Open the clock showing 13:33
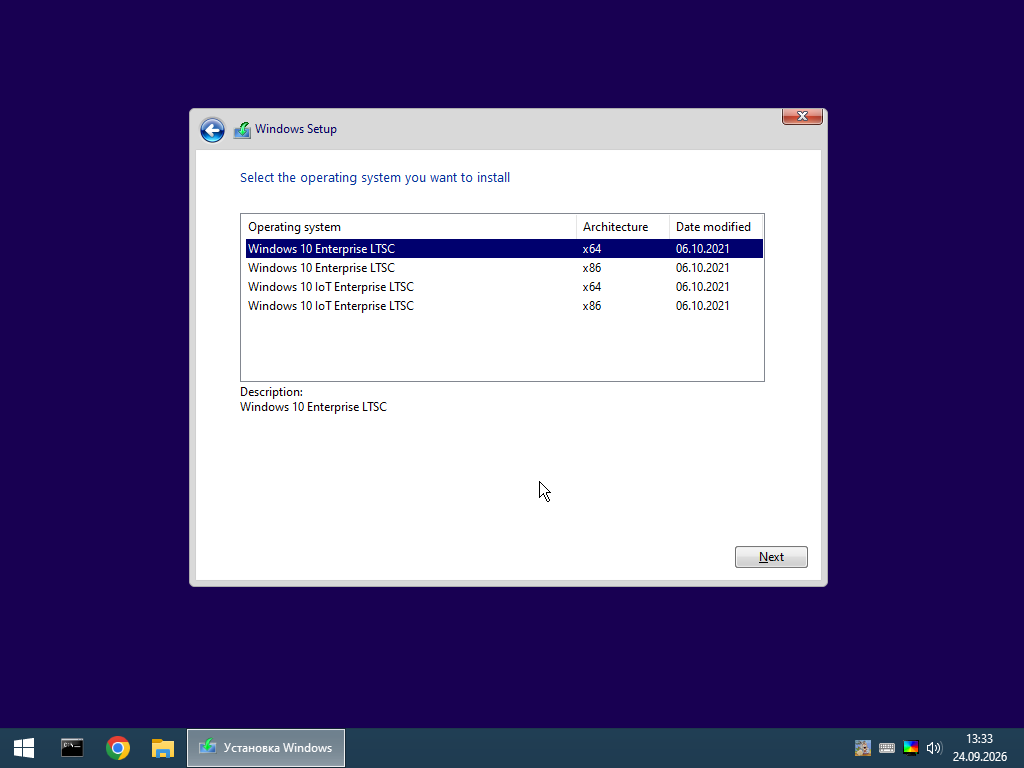Viewport: 1024px width, 768px height. (x=979, y=748)
